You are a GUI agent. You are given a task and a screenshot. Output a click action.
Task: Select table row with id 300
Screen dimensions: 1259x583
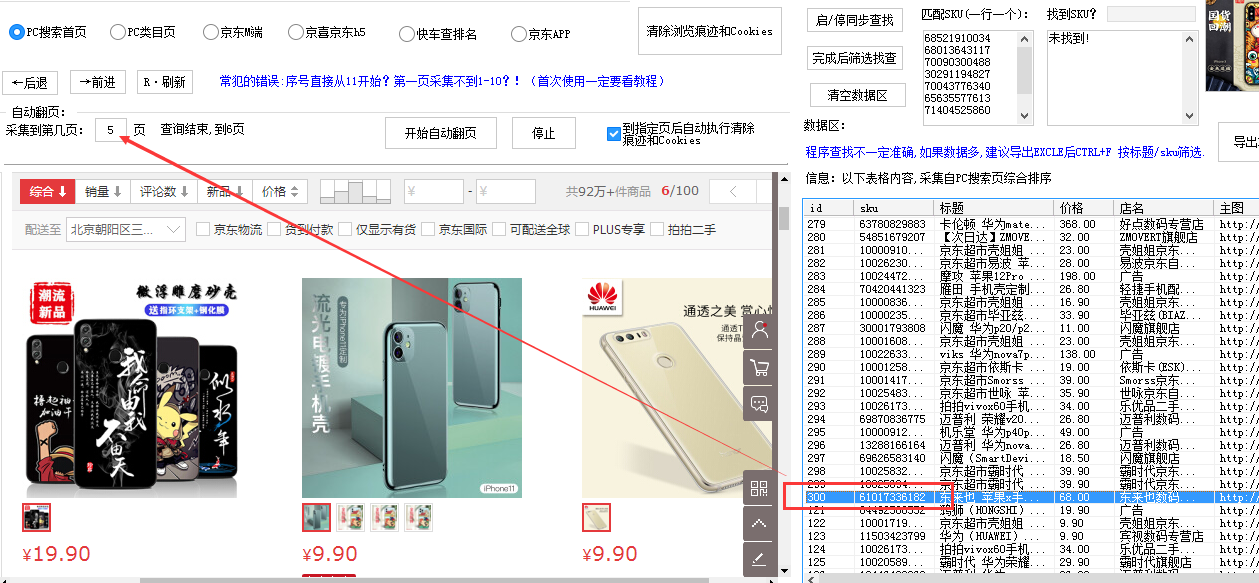click(1030, 497)
